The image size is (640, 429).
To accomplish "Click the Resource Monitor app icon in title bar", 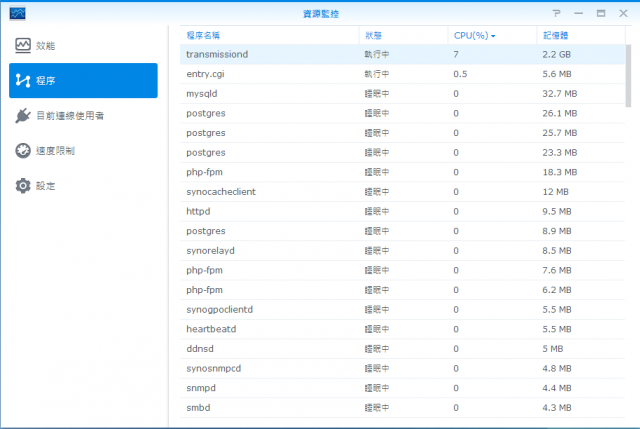I will [x=18, y=13].
